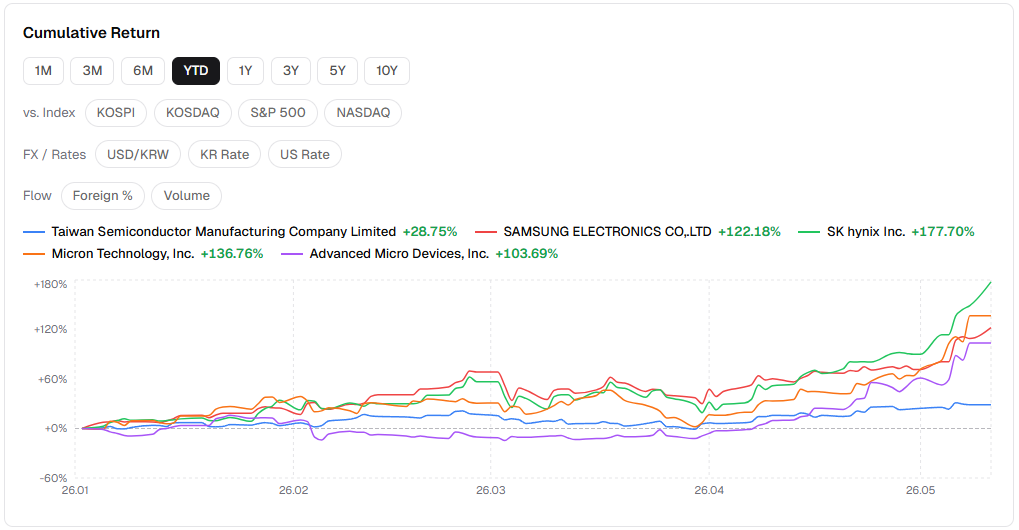Switch to the 5Y period
This screenshot has height=530, width=1019.
pos(337,71)
